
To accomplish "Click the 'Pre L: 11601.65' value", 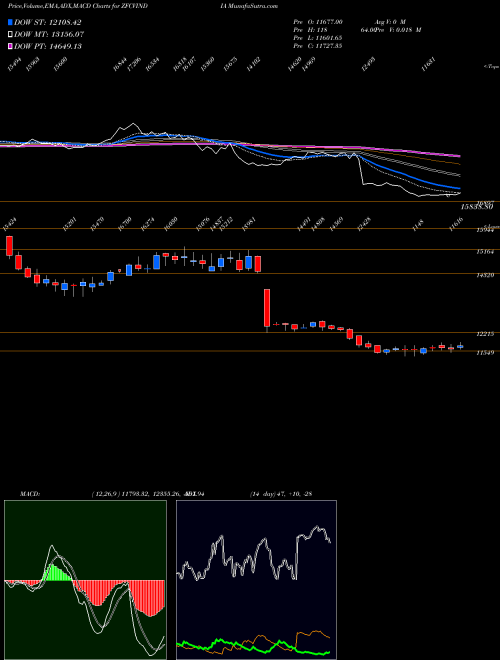I will 319,37.
